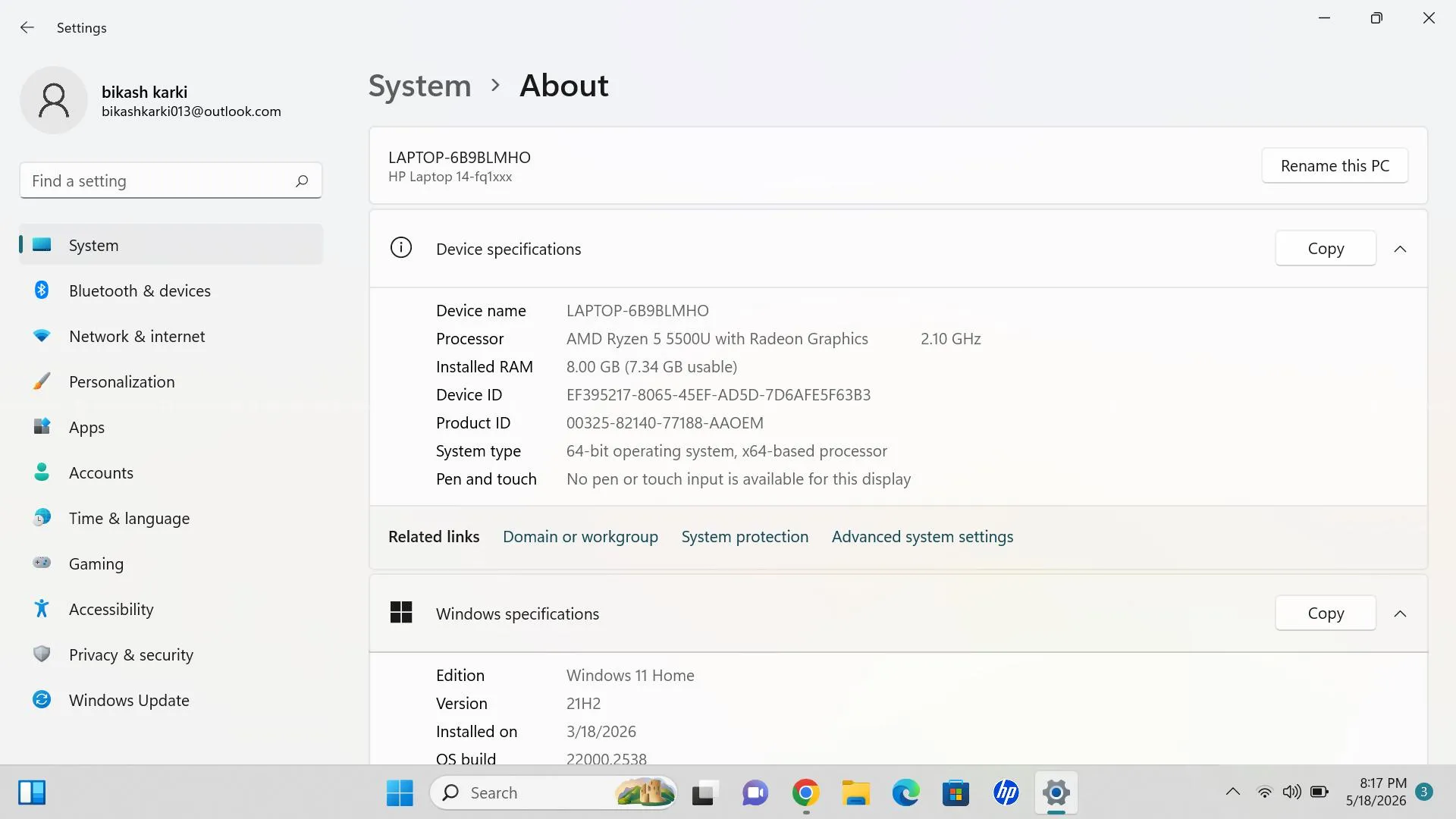Open Domain or workgroup link
This screenshot has height=819, width=1456.
580,537
